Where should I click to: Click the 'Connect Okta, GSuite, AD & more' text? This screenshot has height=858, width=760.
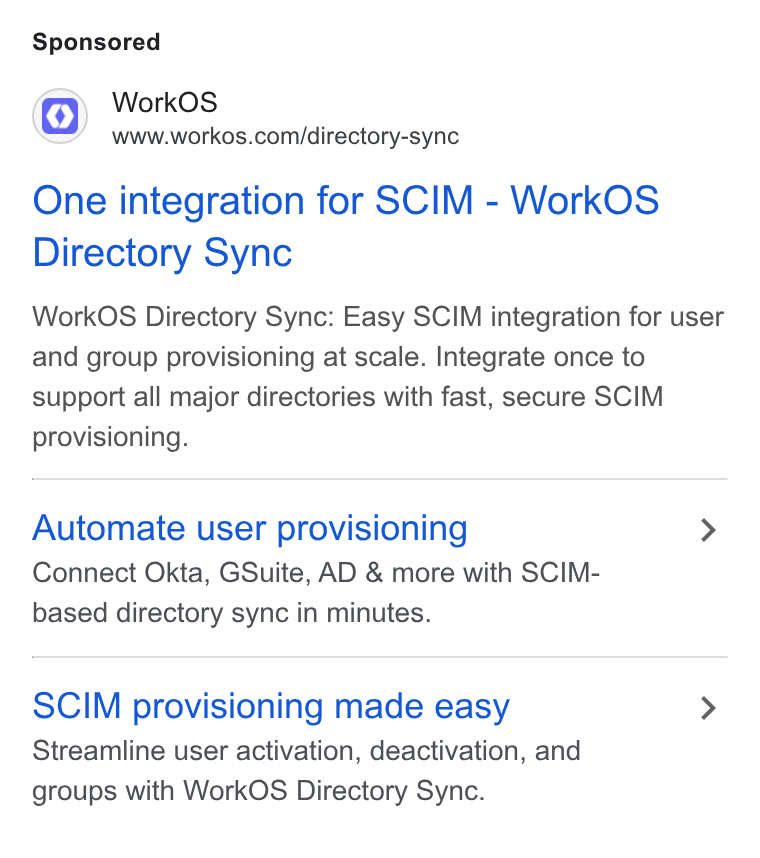(x=316, y=593)
